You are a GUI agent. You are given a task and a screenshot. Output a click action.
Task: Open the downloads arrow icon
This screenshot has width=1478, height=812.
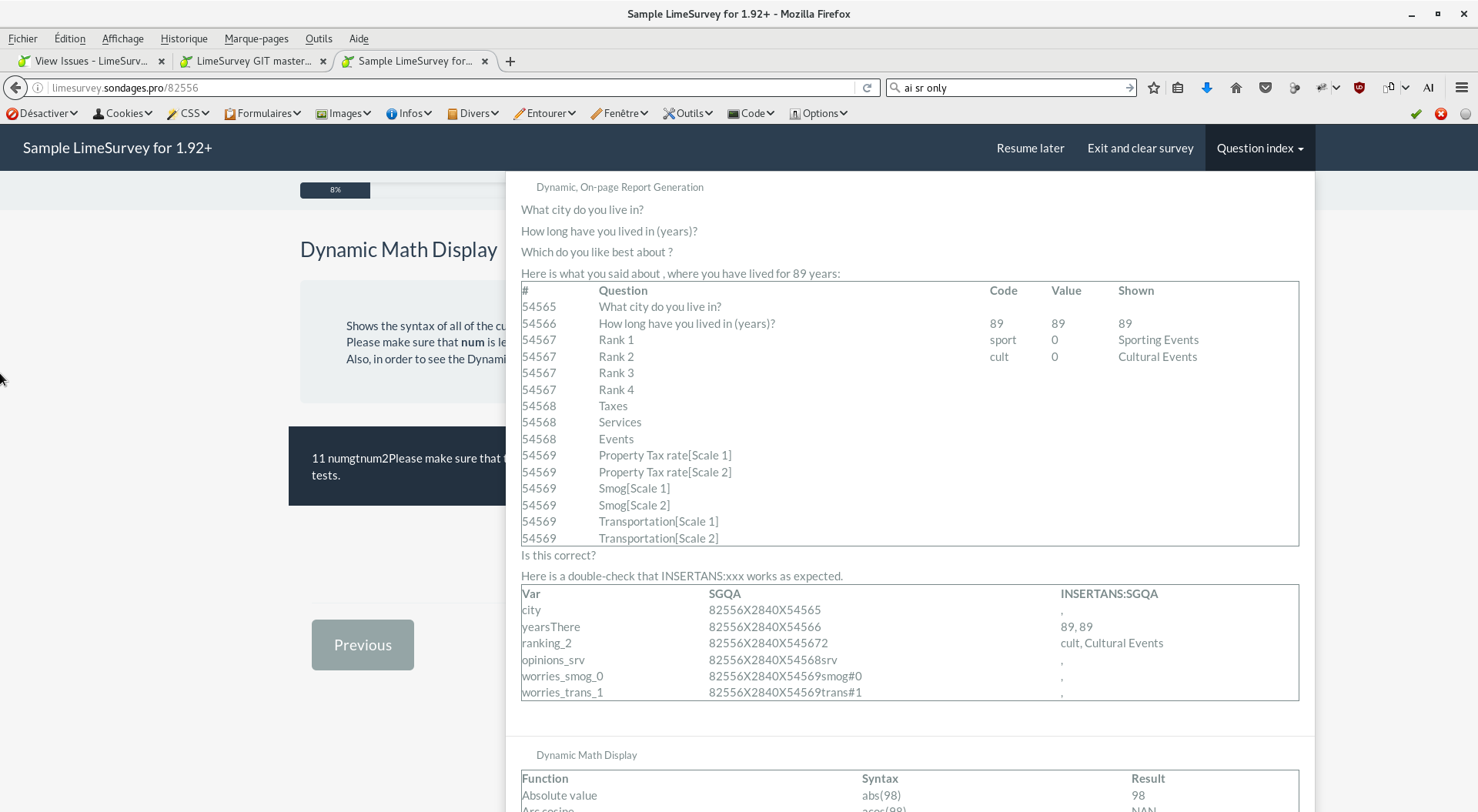pyautogui.click(x=1206, y=88)
